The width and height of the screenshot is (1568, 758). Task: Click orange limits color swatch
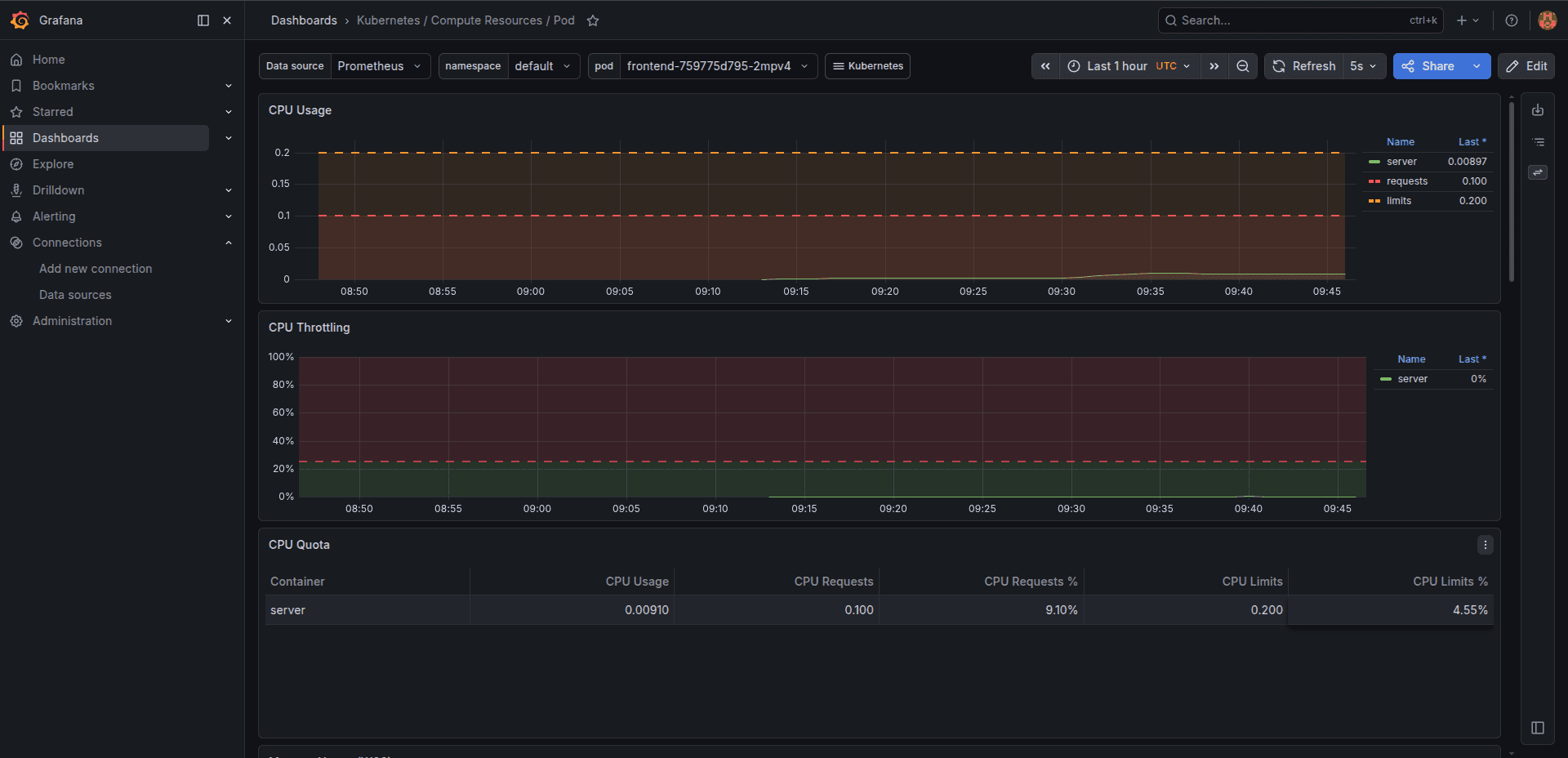(1374, 201)
